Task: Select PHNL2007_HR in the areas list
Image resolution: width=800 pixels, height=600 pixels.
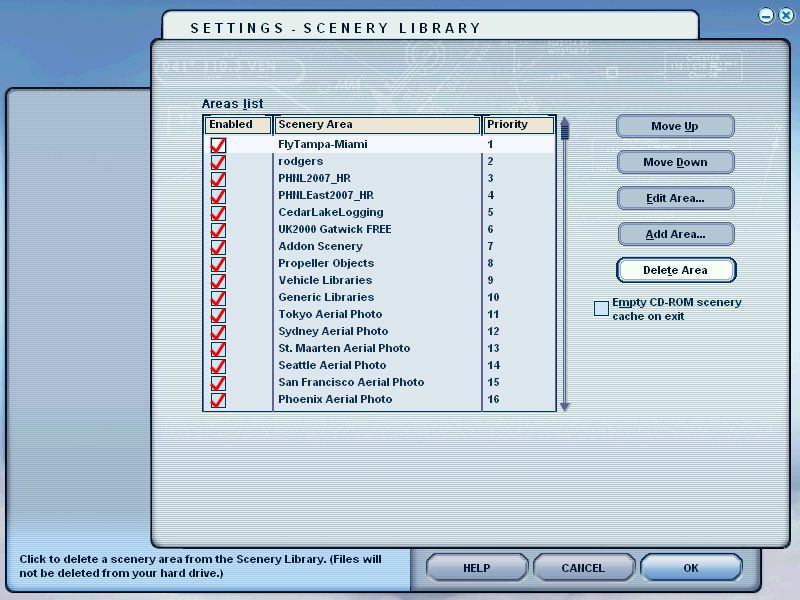Action: pos(314,179)
